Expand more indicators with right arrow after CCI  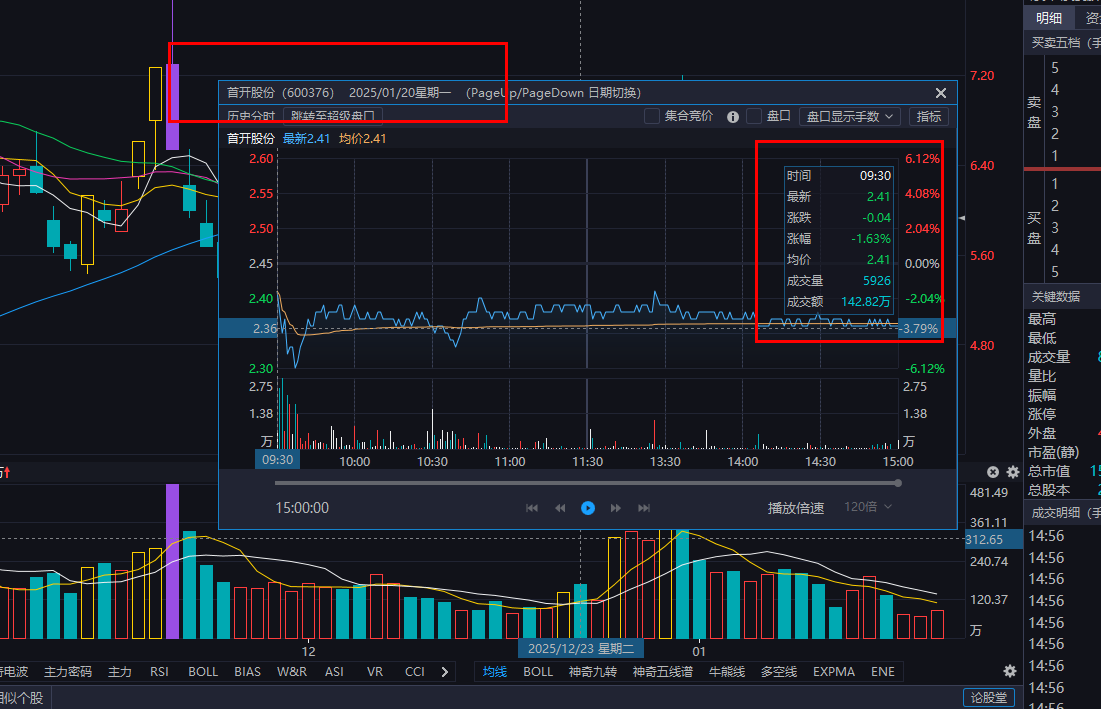(x=445, y=671)
